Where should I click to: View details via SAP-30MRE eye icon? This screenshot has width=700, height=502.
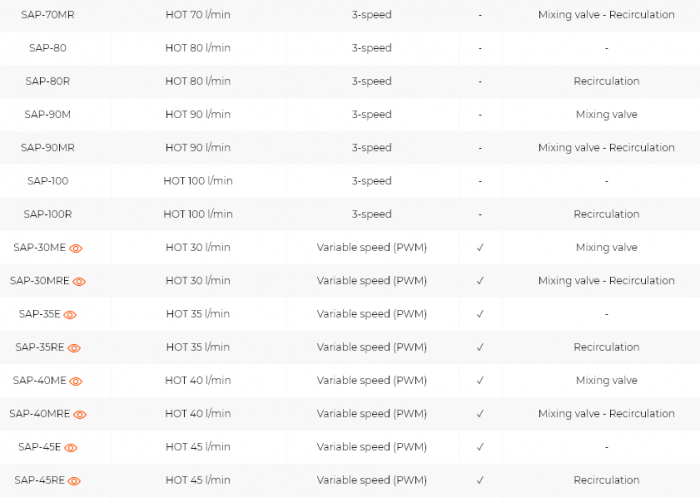point(79,281)
